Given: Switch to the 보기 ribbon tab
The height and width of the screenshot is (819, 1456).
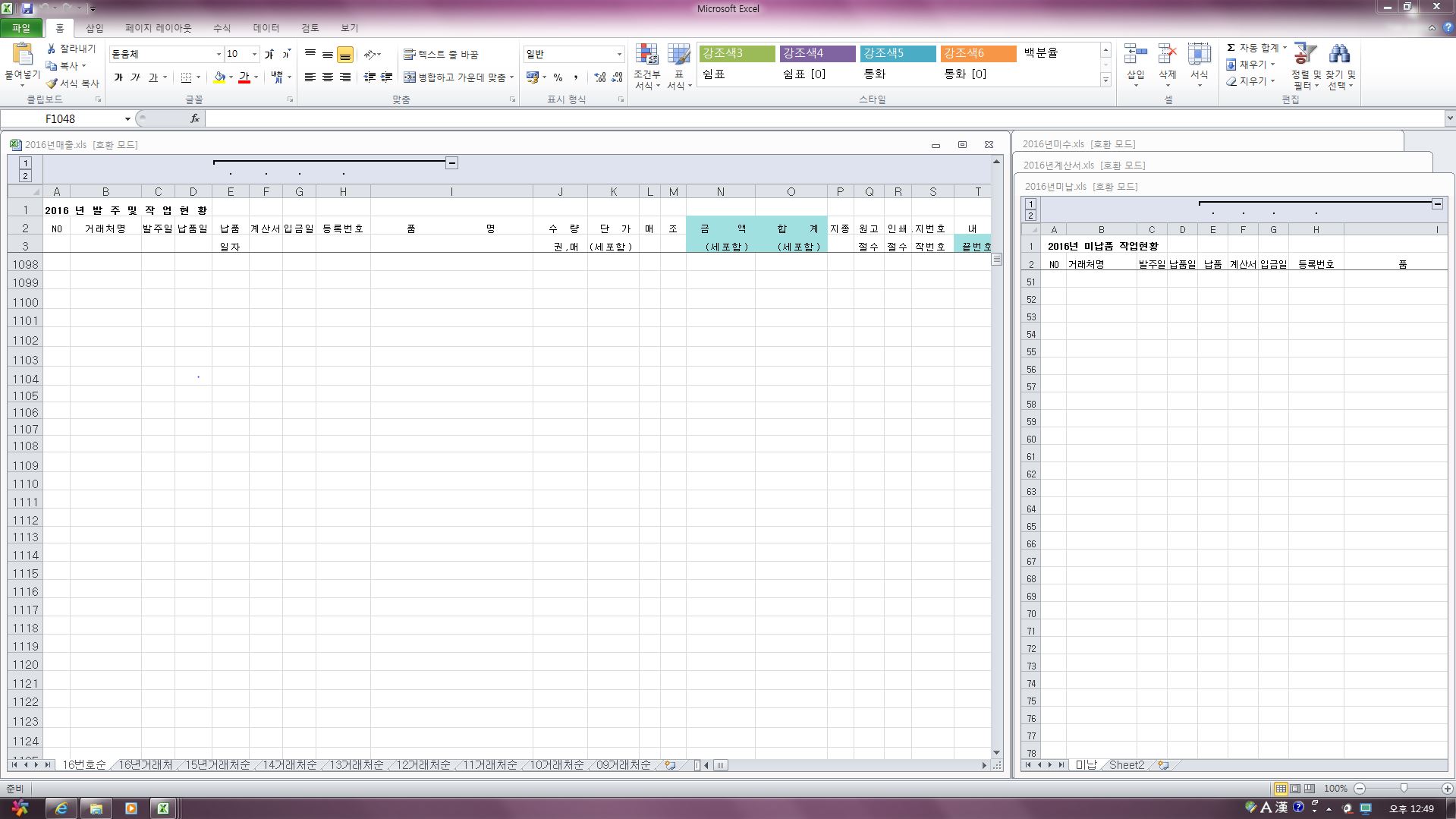Looking at the screenshot, I should click(349, 28).
